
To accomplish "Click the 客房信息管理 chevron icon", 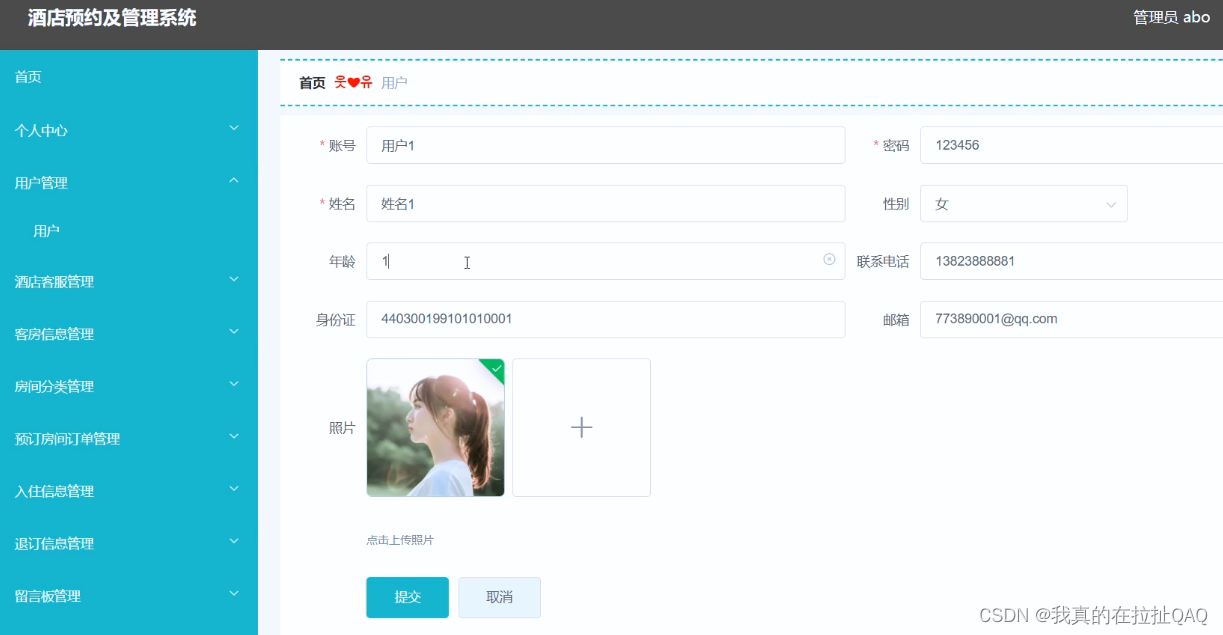I will (x=234, y=333).
